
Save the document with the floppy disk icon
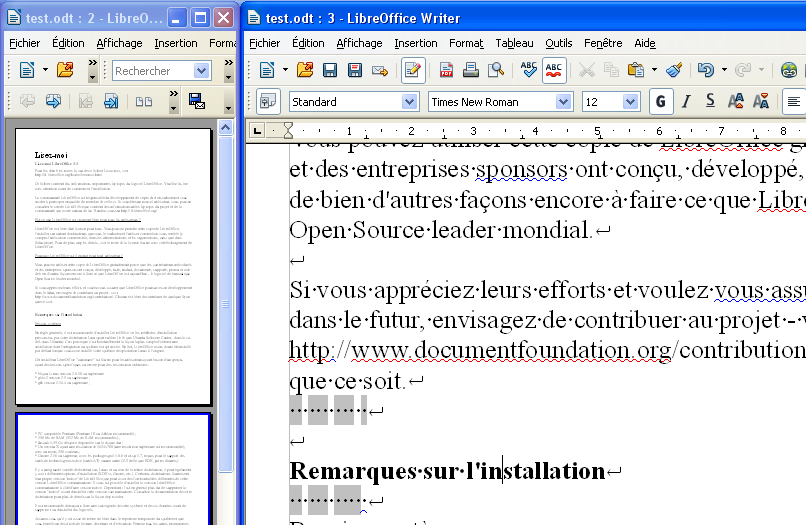[x=330, y=70]
